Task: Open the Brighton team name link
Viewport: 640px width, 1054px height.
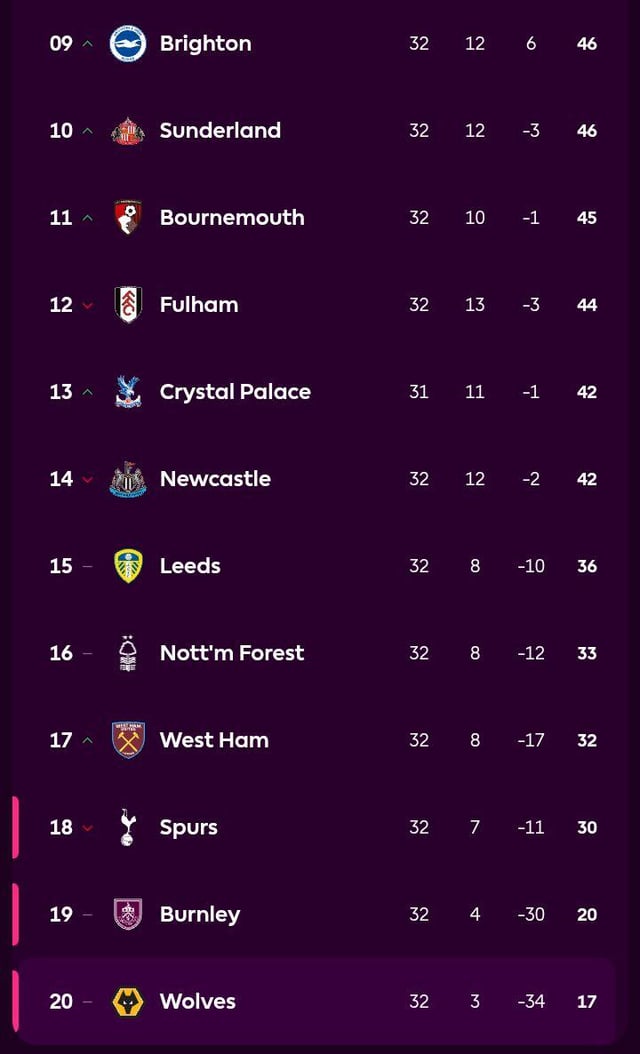Action: tap(205, 43)
